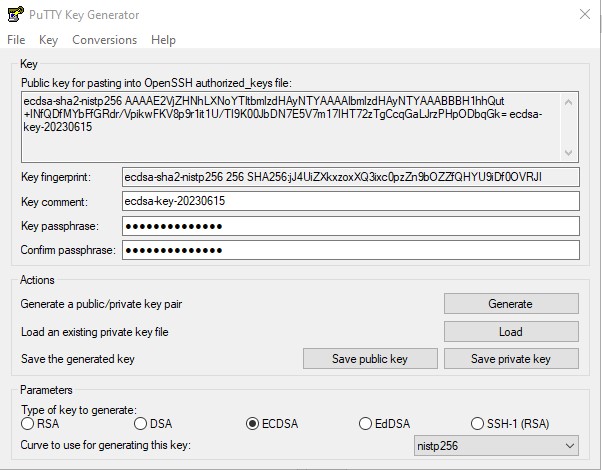Click the Key comment field

[x=351, y=201]
